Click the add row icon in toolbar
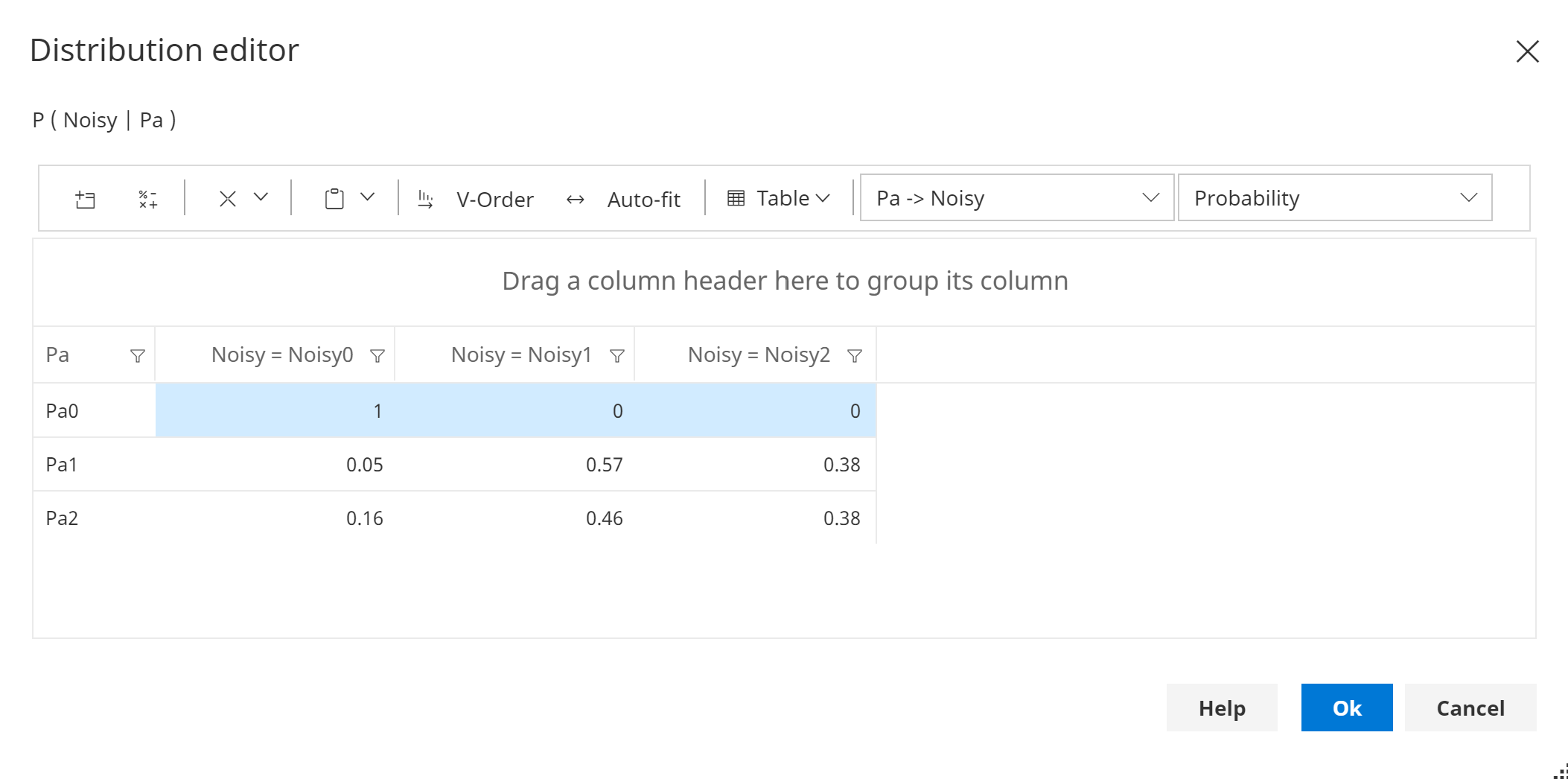 (86, 199)
